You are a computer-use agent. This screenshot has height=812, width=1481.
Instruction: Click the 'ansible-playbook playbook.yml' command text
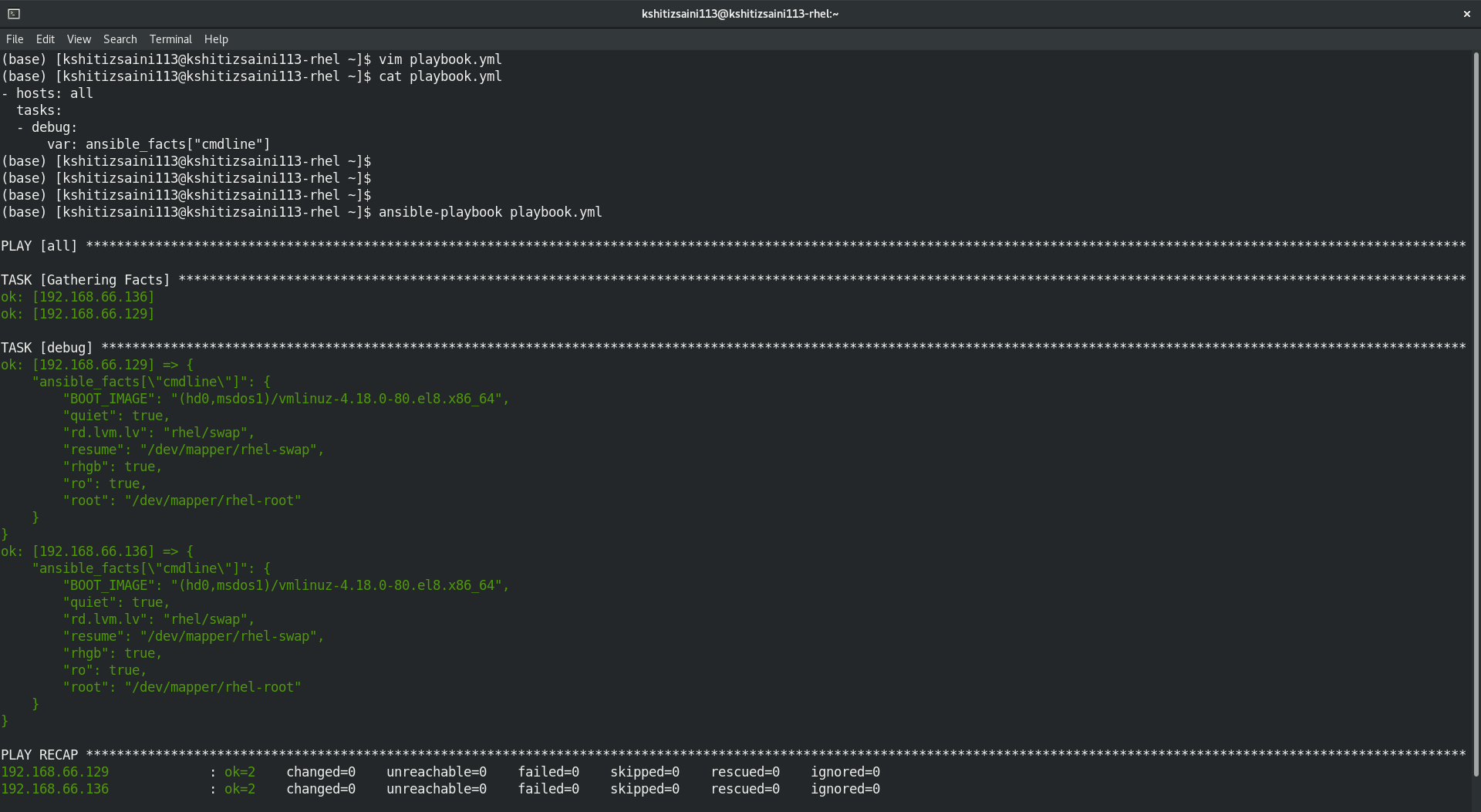pyautogui.click(x=490, y=212)
